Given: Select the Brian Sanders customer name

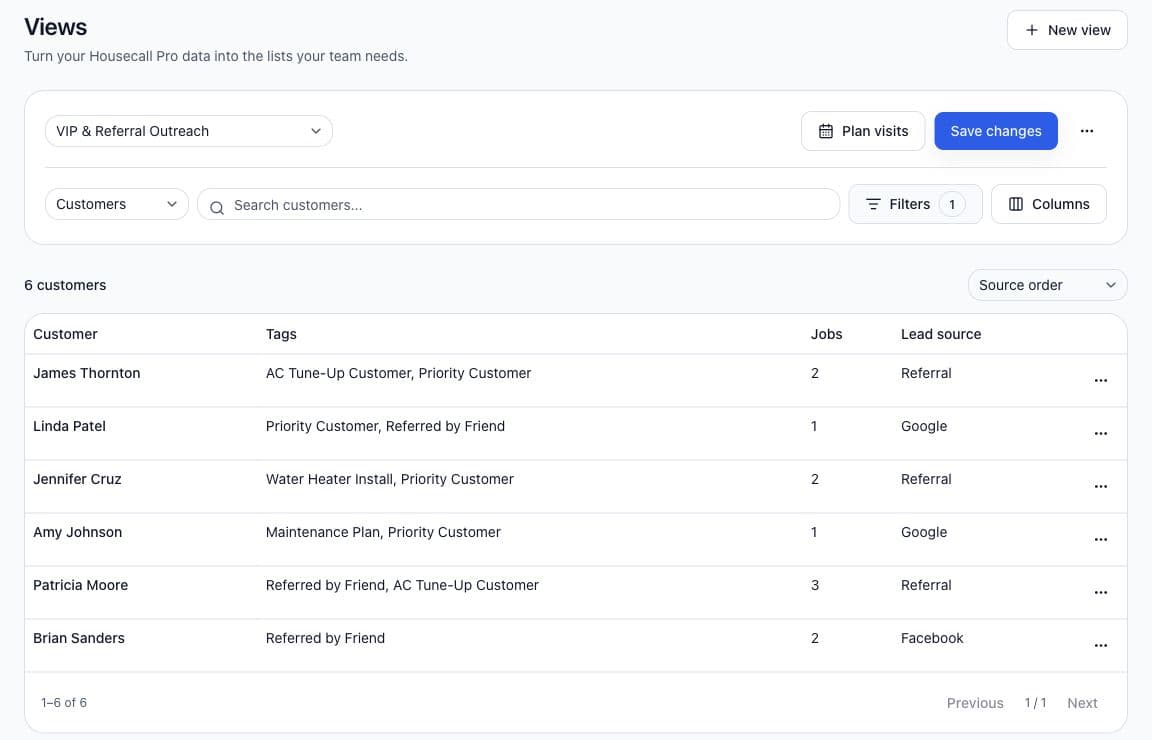Looking at the screenshot, I should click(79, 638).
